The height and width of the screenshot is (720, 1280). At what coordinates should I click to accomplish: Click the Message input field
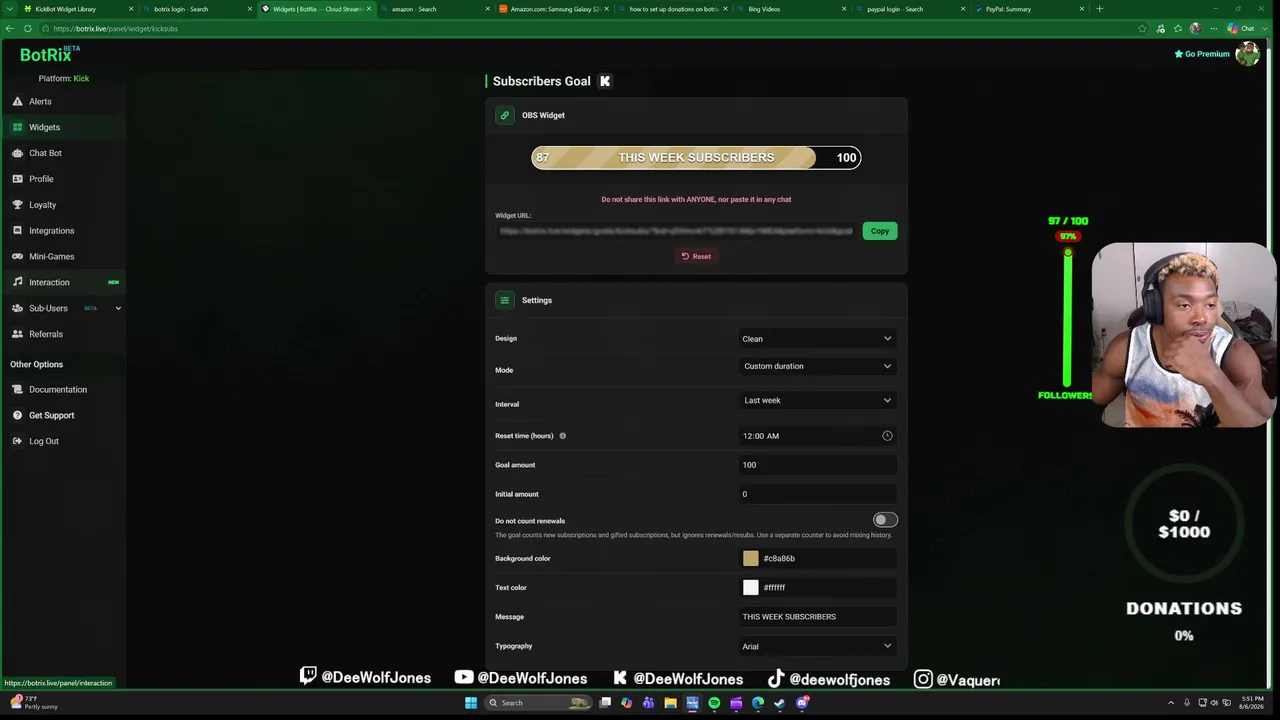[817, 617]
